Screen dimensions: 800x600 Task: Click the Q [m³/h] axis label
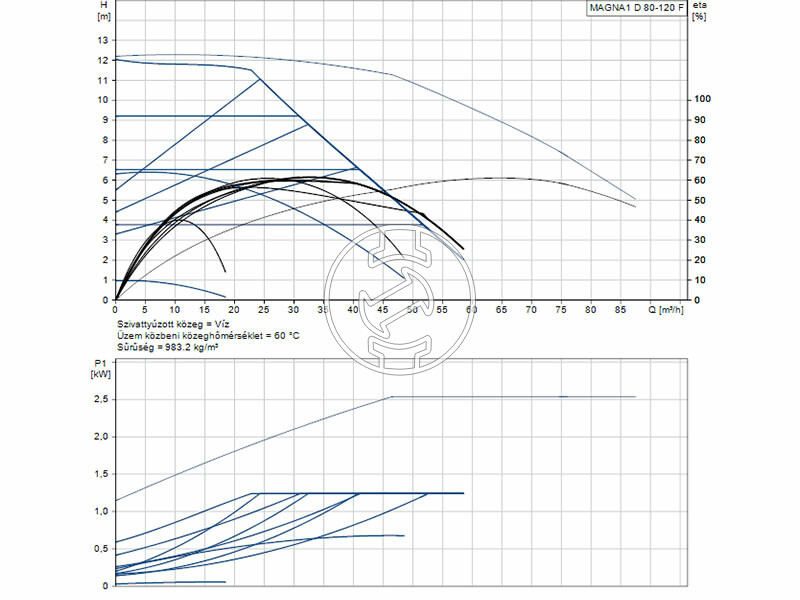click(667, 309)
